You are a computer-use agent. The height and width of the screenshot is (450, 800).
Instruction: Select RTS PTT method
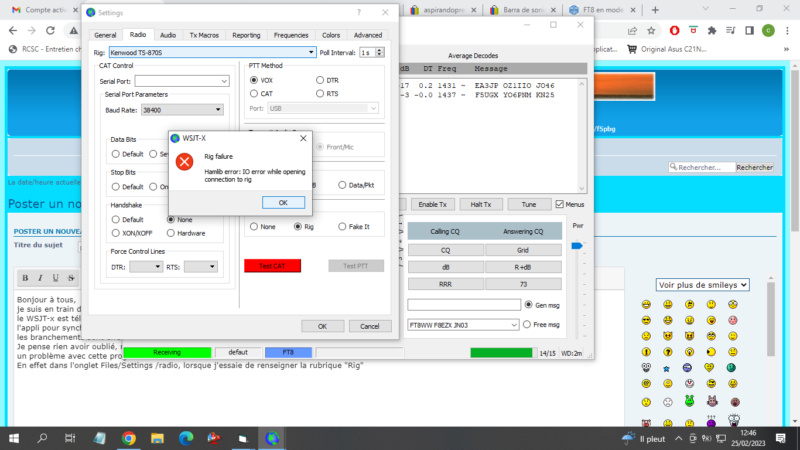pyautogui.click(x=320, y=93)
